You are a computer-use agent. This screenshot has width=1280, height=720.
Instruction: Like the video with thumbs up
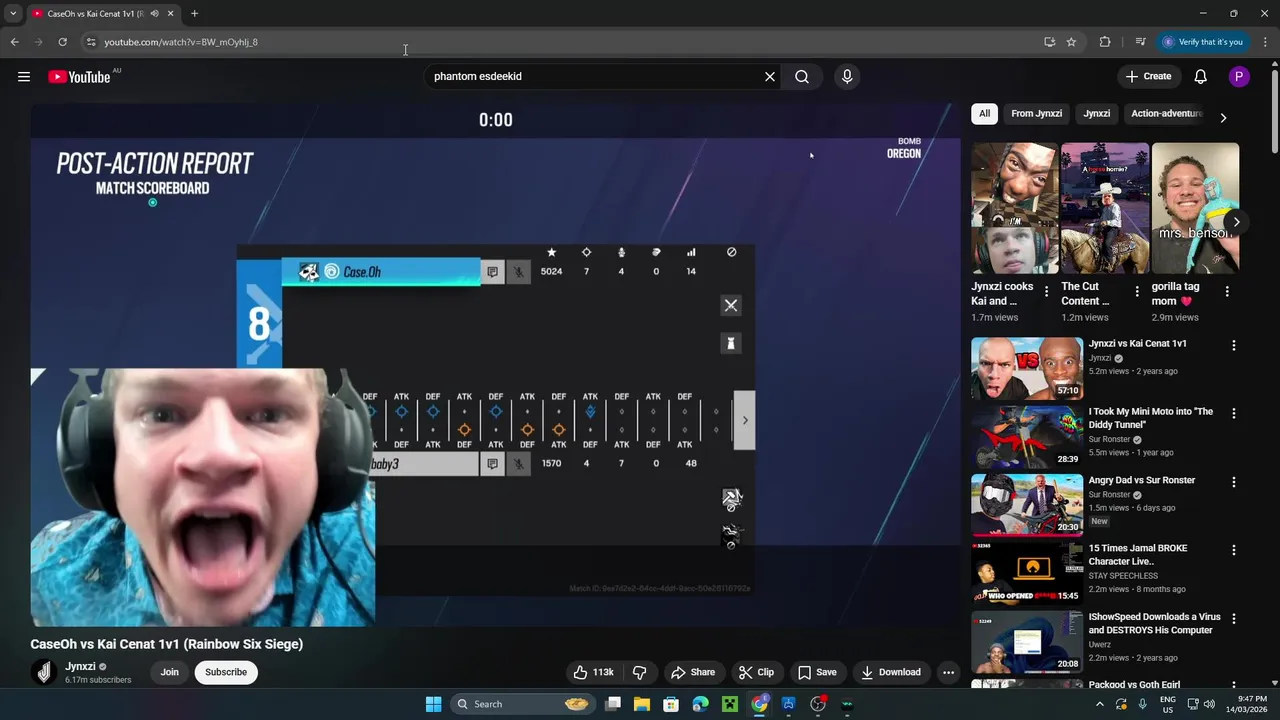[593, 672]
